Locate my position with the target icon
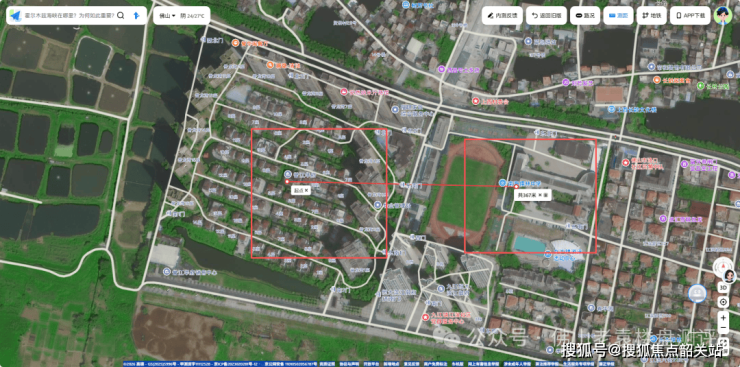Screen dimensions: 740x367 (723, 301)
